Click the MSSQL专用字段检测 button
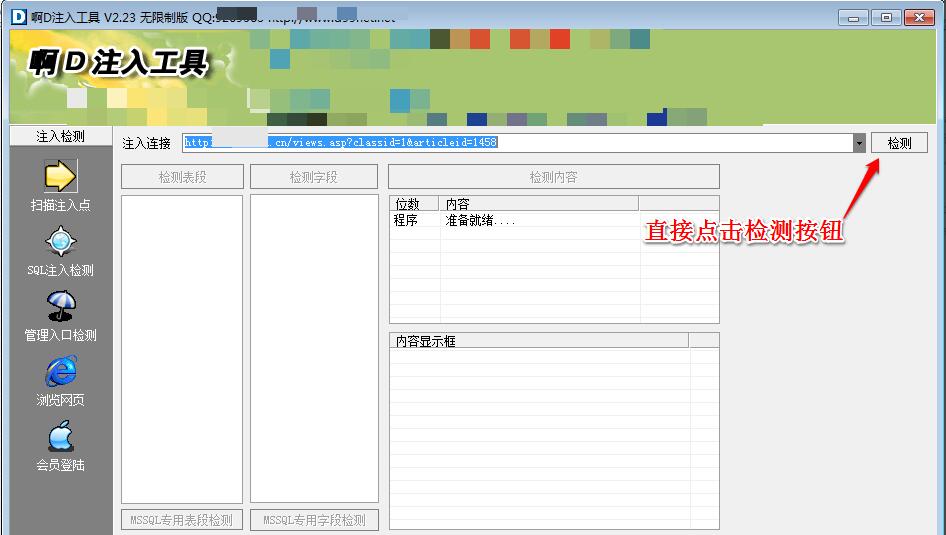Screen dimensions: 946x535 pyautogui.click(x=314, y=520)
